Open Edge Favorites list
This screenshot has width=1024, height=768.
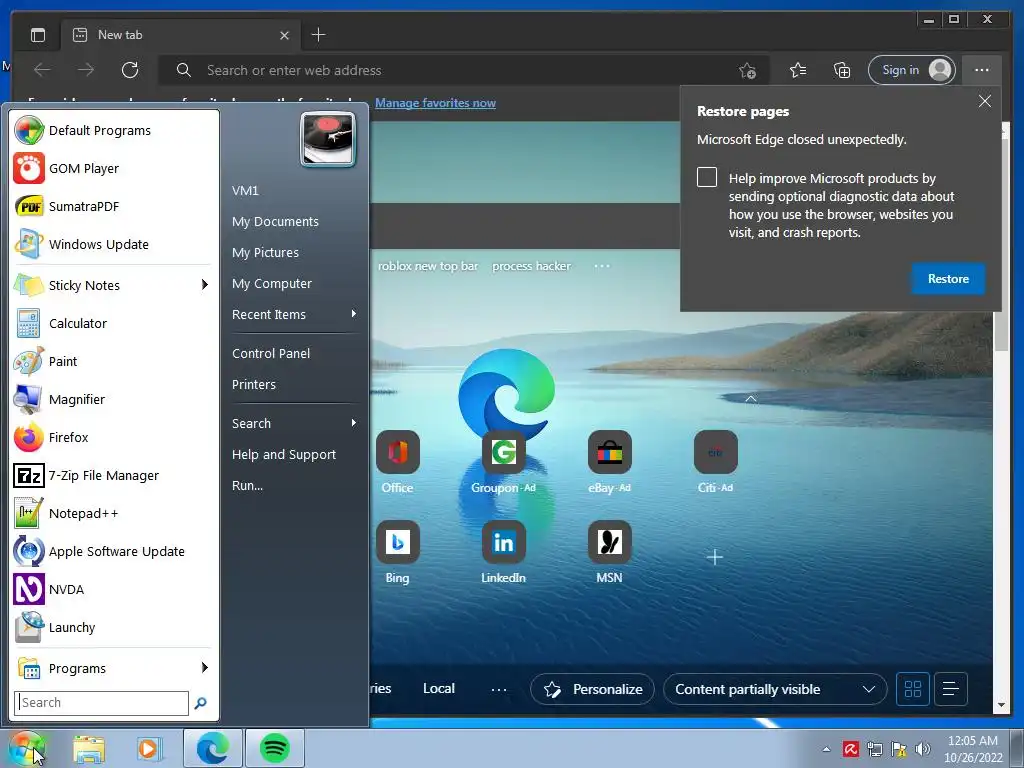pos(798,70)
